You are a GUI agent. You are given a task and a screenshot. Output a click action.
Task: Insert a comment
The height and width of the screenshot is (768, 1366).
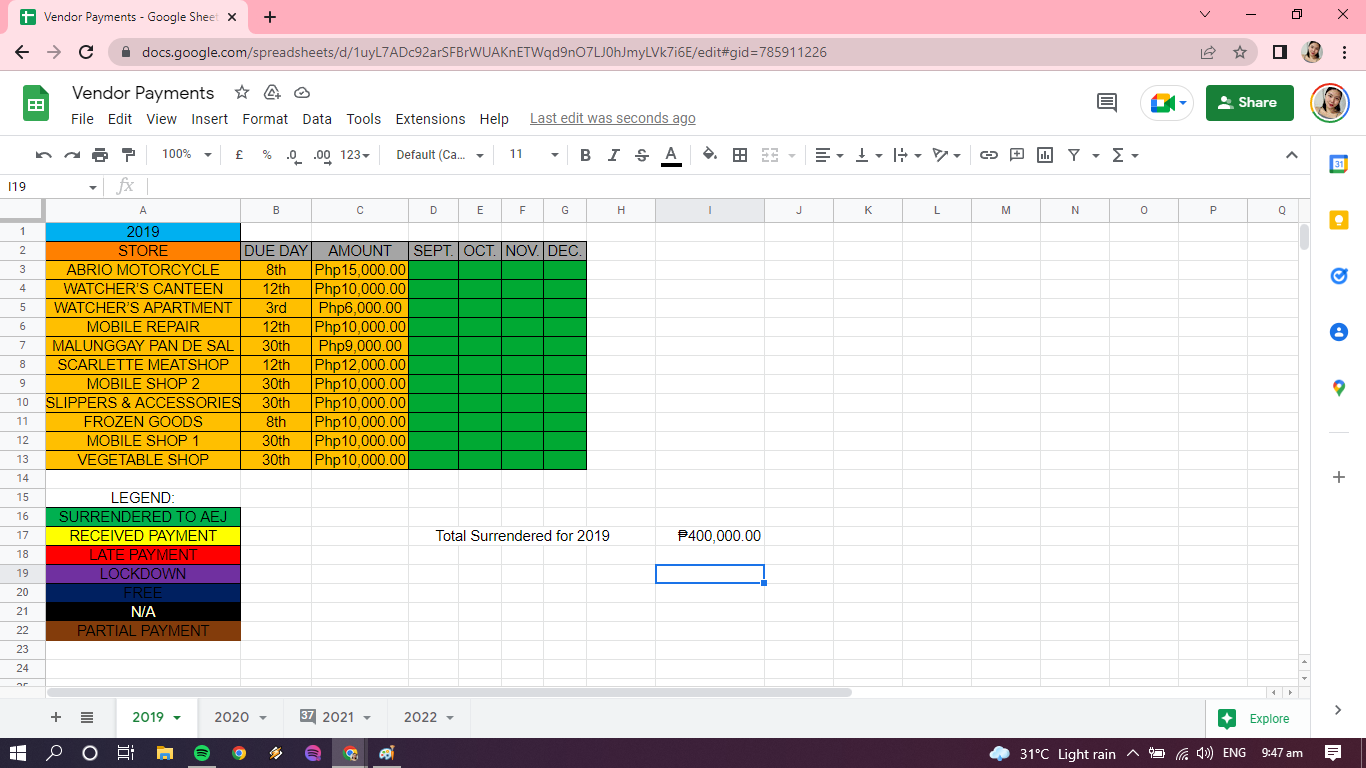click(1017, 155)
